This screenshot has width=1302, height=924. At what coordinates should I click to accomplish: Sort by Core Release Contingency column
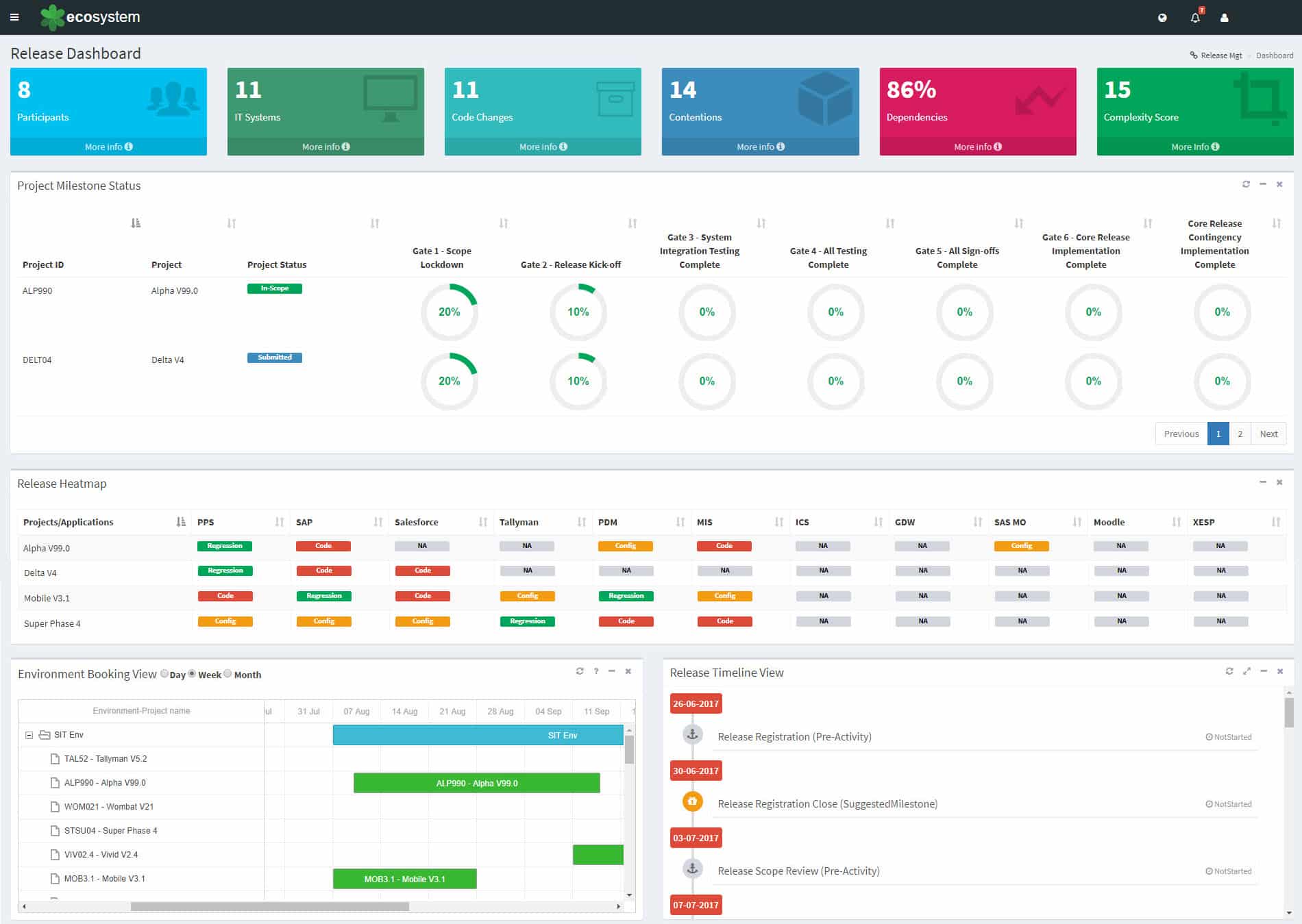(x=1277, y=223)
